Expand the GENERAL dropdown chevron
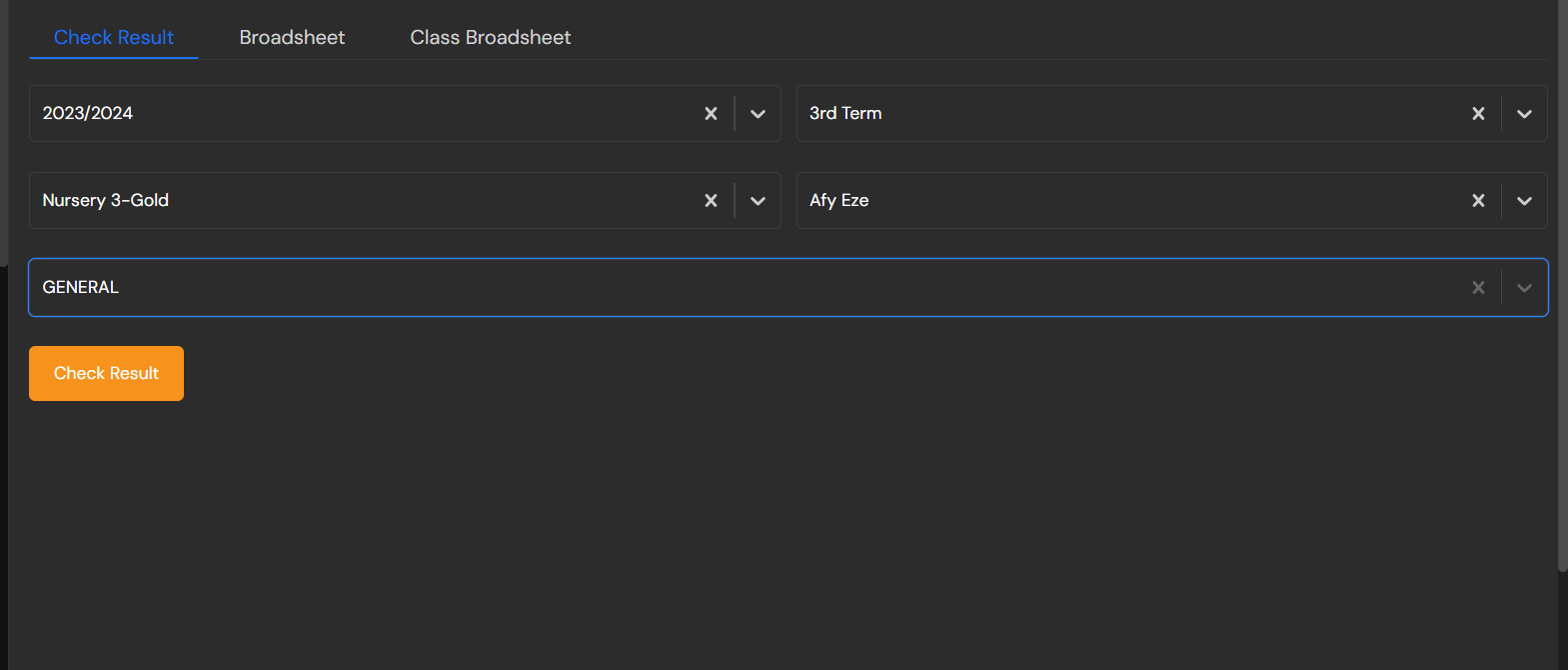1568x670 pixels. pos(1524,288)
